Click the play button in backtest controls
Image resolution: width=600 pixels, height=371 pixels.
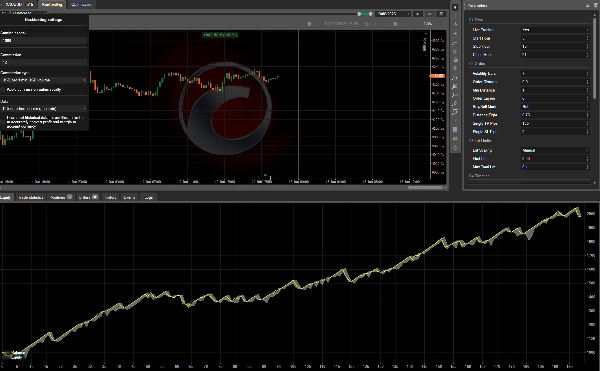pos(418,14)
